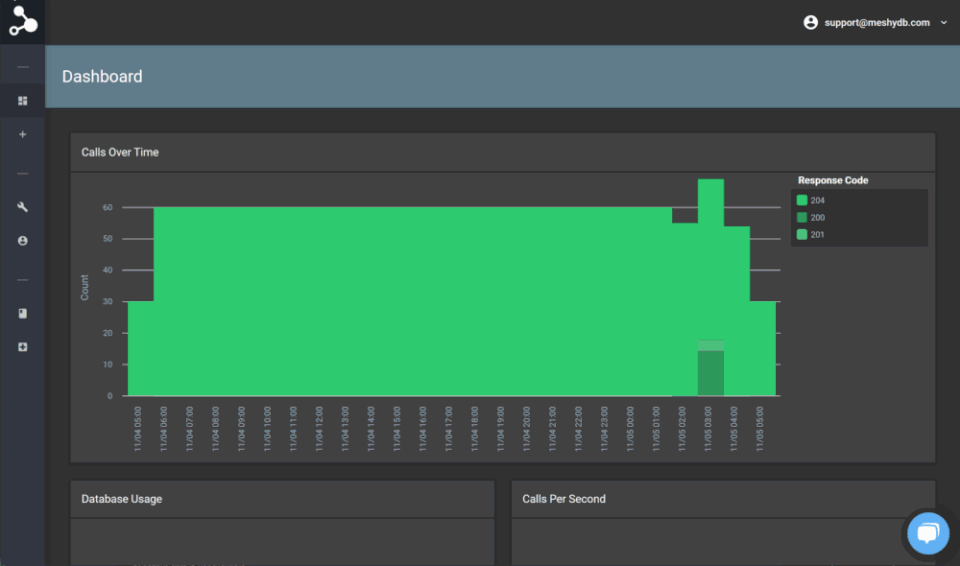Click the dark 200 segment in the chart
The width and height of the screenshot is (960, 566).
click(711, 374)
